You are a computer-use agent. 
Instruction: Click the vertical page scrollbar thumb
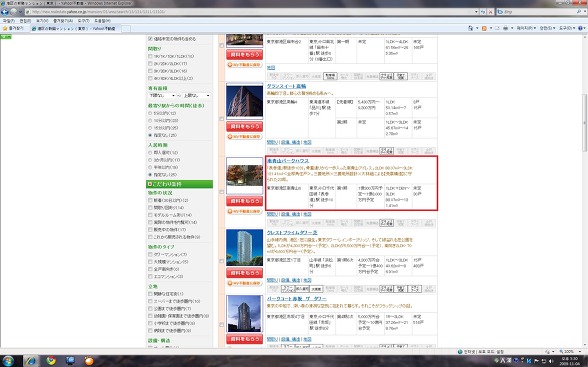pos(584,122)
